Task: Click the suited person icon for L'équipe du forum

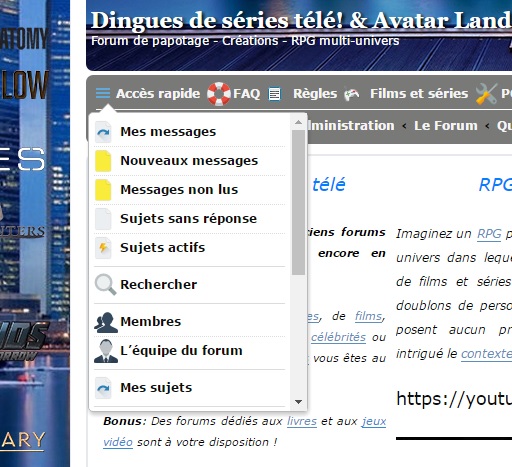Action: pos(106,351)
